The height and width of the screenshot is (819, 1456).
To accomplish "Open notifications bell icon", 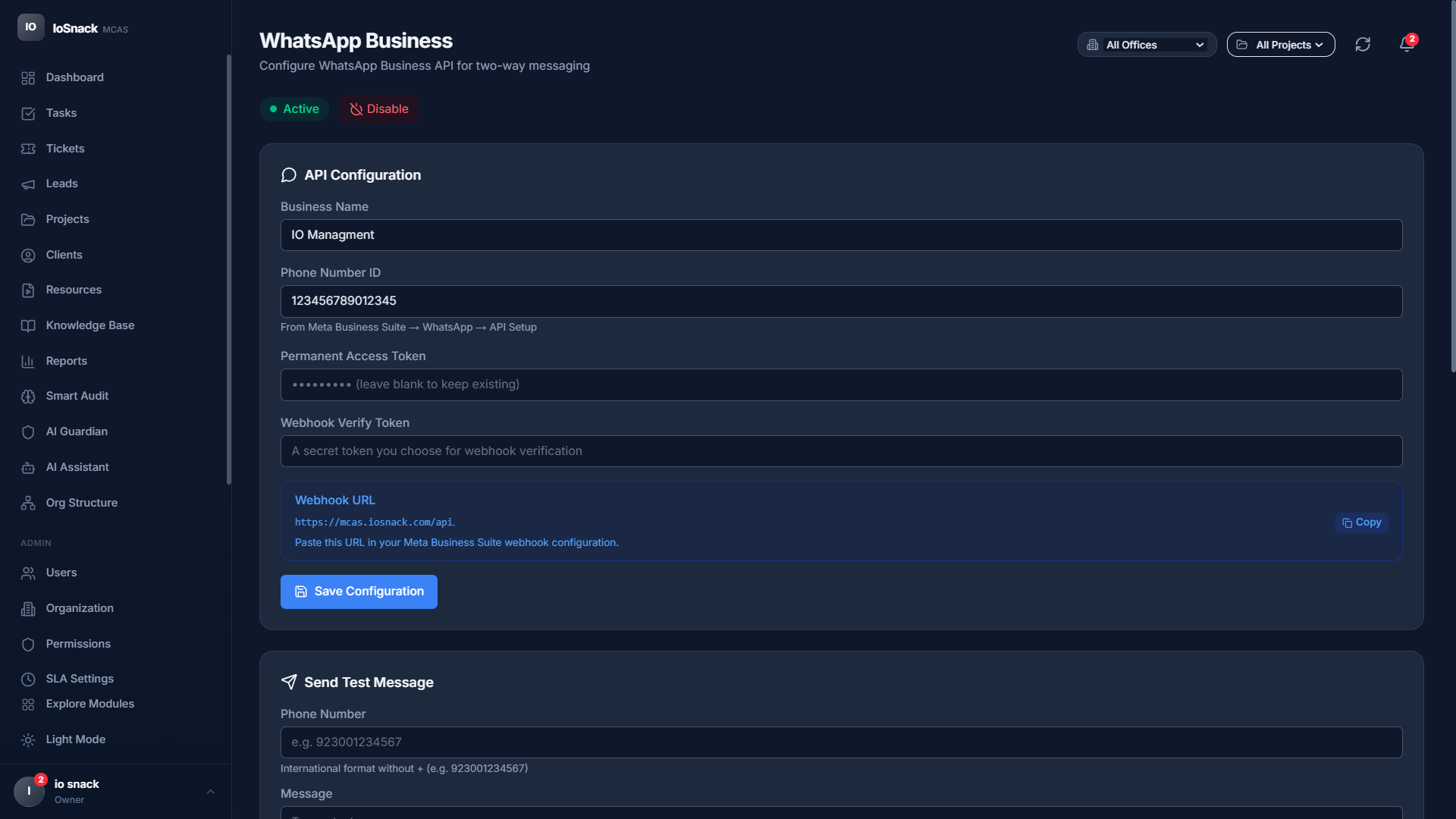I will click(1407, 45).
